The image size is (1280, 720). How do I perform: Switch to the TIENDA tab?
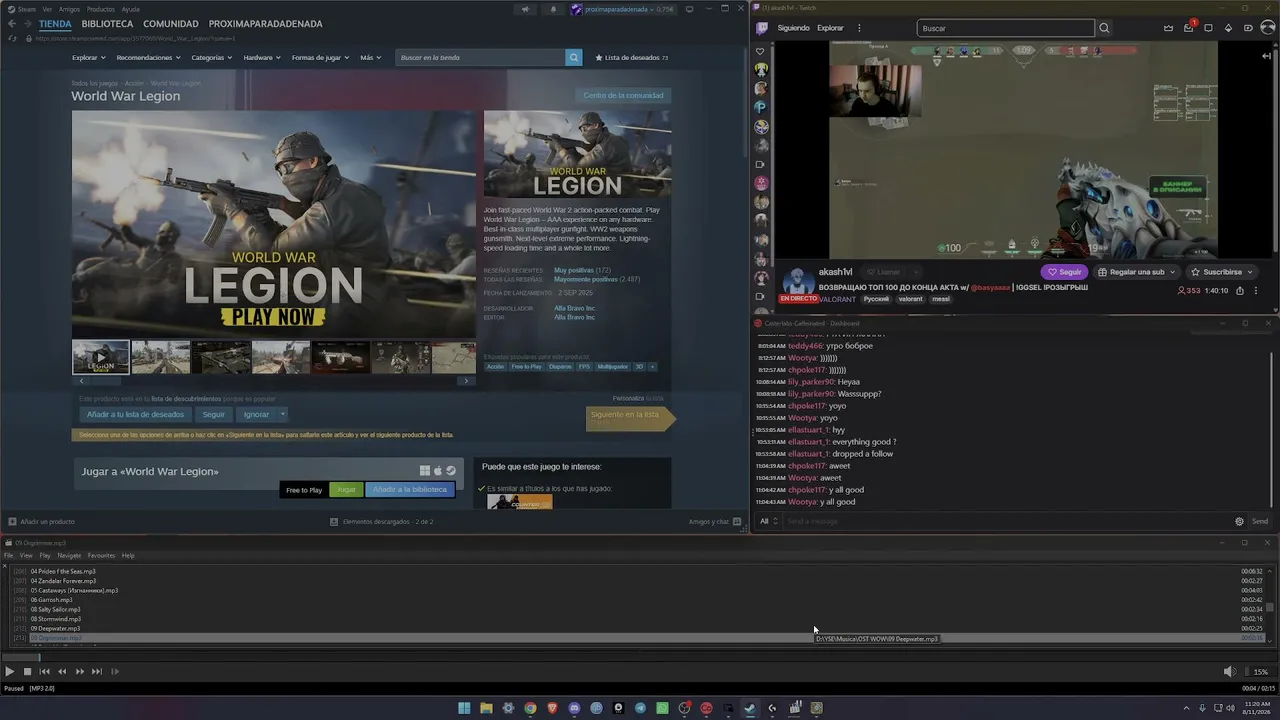point(55,24)
